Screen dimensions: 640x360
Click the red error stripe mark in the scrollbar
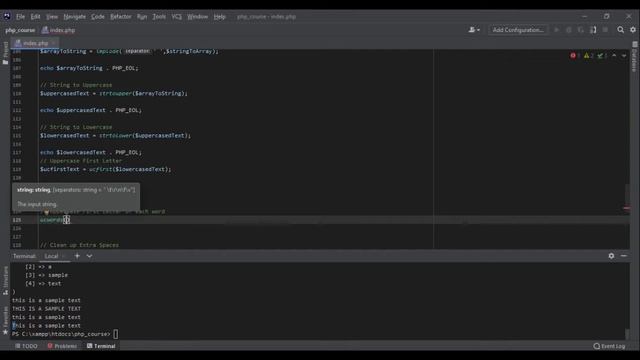(627, 208)
